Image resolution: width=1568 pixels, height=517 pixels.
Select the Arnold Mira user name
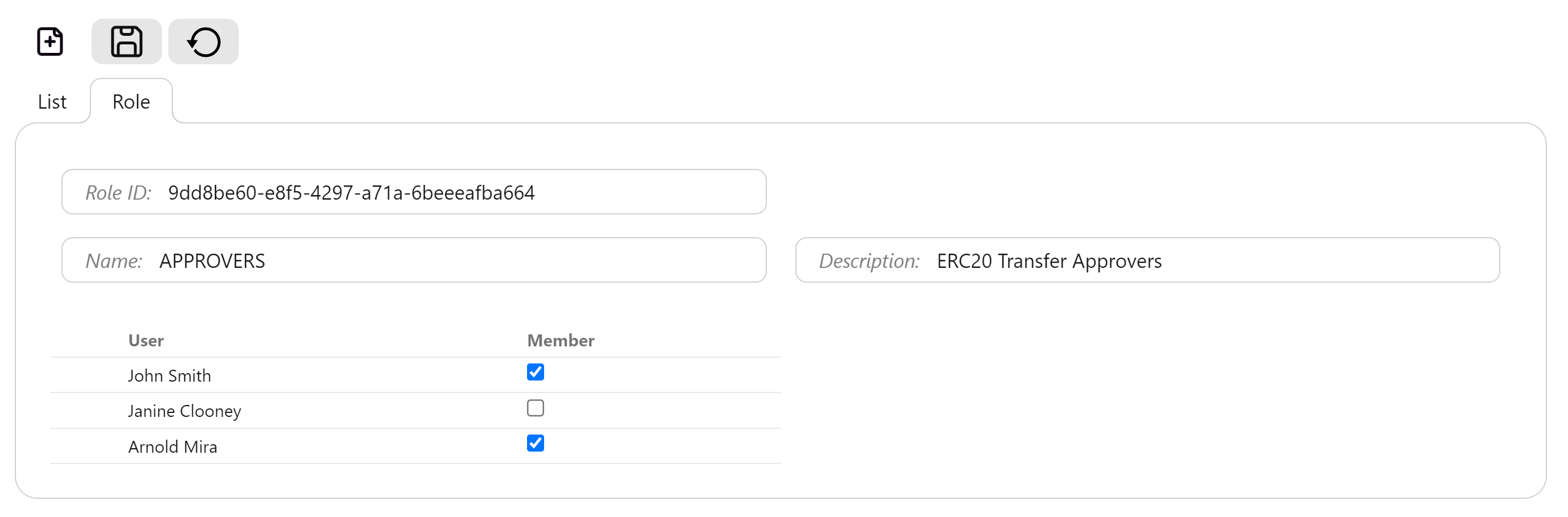(x=172, y=447)
